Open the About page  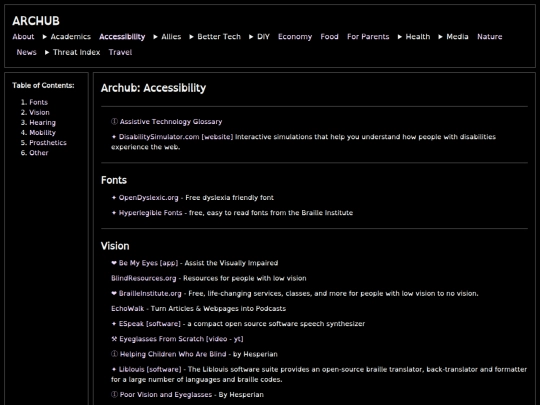[x=23, y=37]
